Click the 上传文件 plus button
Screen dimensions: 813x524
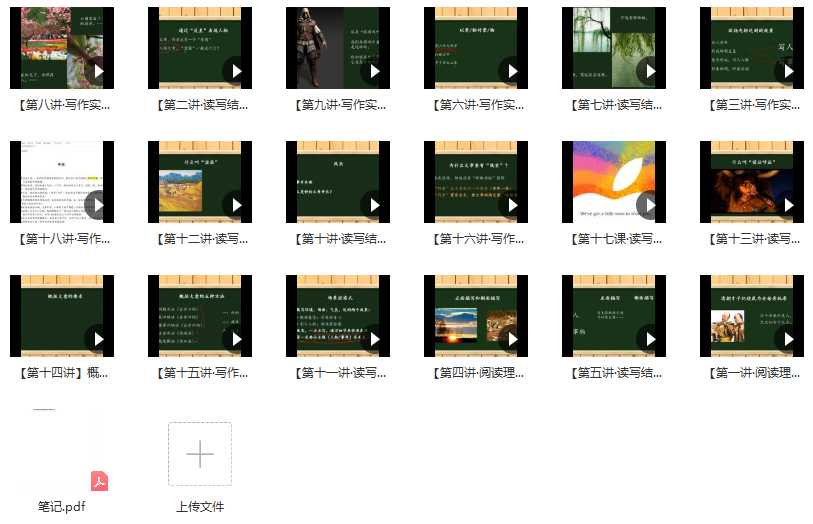pyautogui.click(x=200, y=454)
